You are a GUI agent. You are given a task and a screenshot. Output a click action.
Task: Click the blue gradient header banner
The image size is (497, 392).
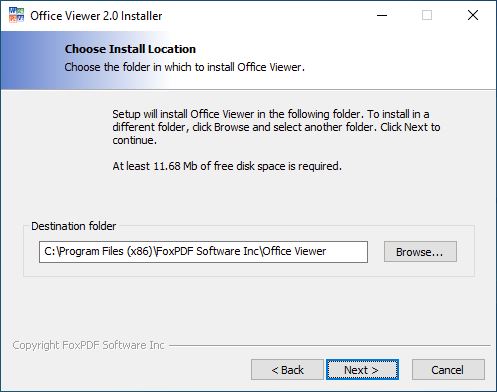click(248, 60)
